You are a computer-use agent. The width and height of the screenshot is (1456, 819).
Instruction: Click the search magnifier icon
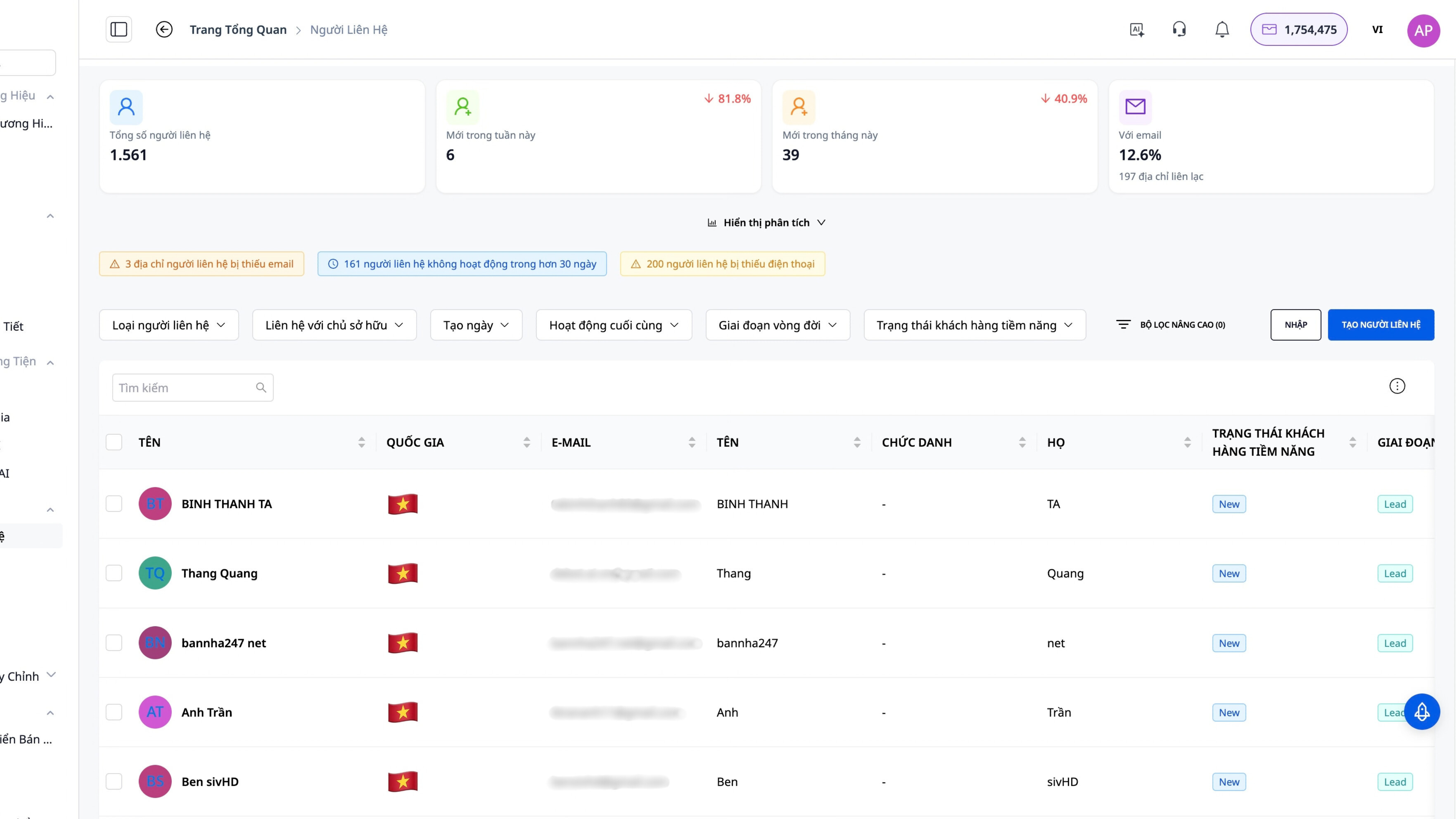click(261, 388)
